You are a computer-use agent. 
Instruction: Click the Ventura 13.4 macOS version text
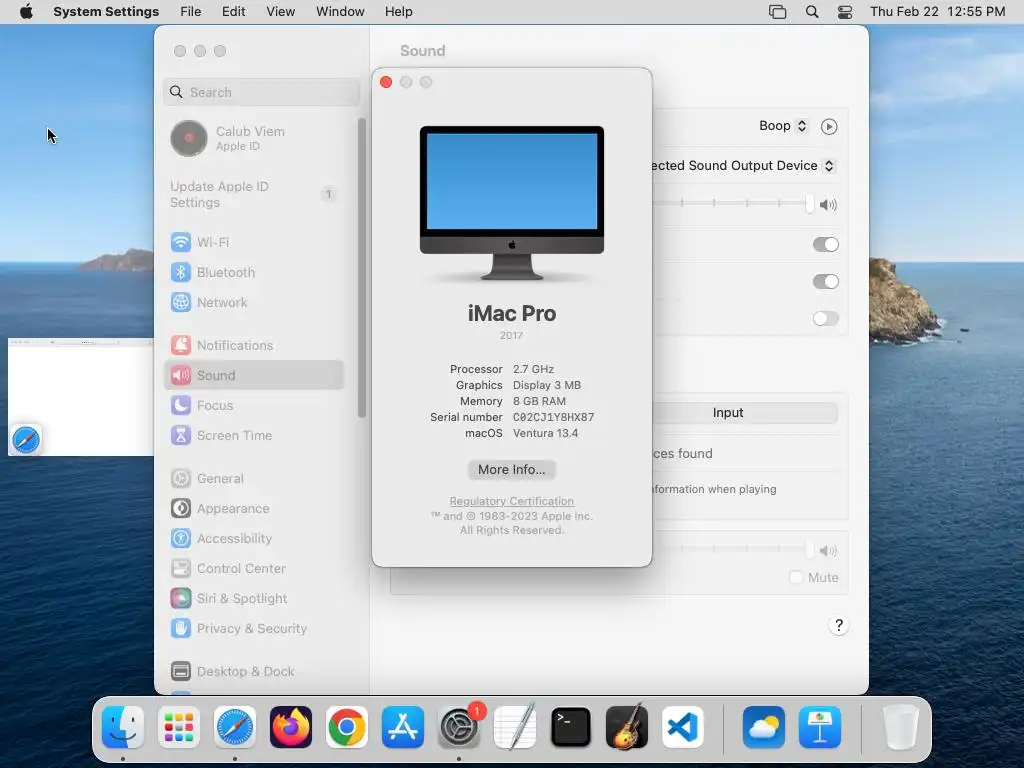pyautogui.click(x=545, y=433)
